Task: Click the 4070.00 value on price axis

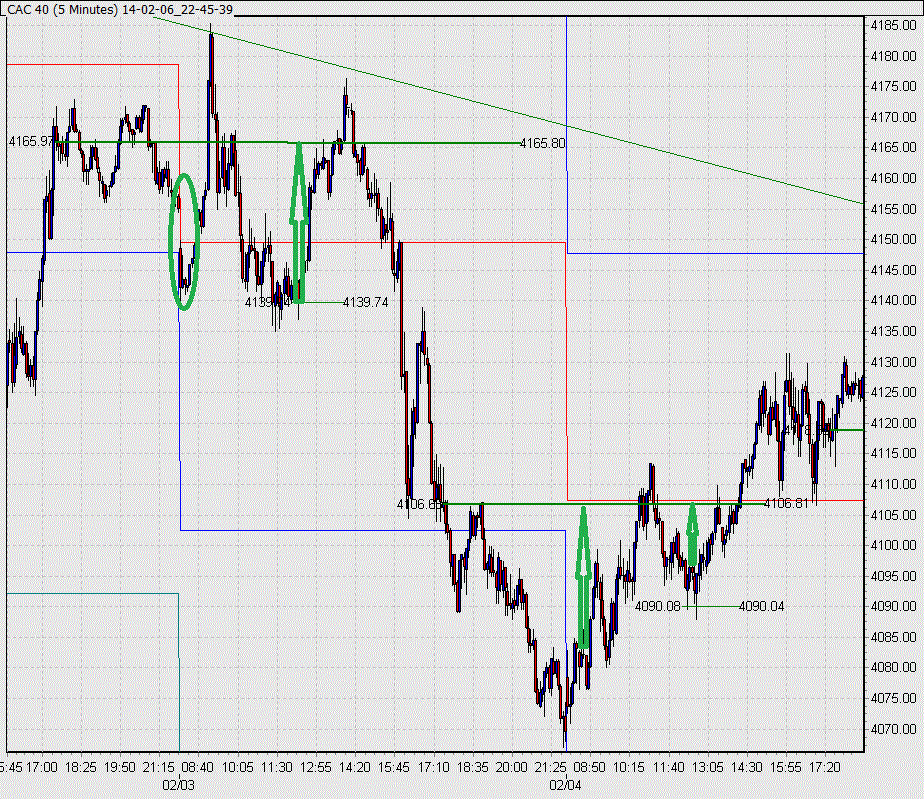Action: coord(893,729)
